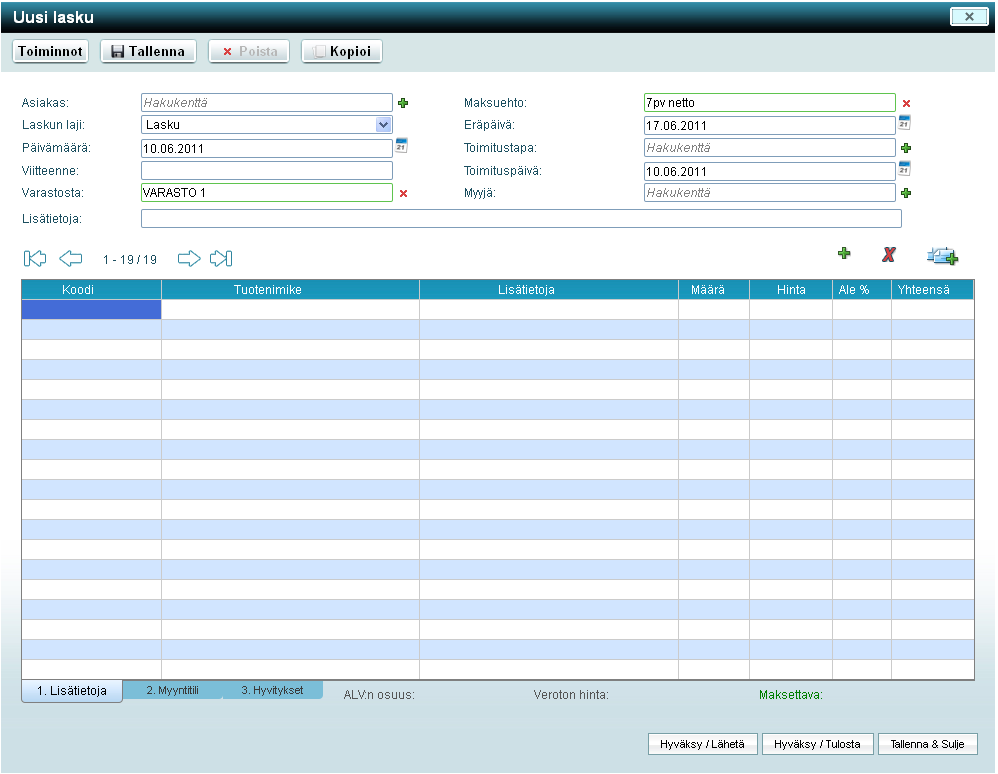This screenshot has width=998, height=774.
Task: Click the Yhteensä column header
Action: (932, 290)
